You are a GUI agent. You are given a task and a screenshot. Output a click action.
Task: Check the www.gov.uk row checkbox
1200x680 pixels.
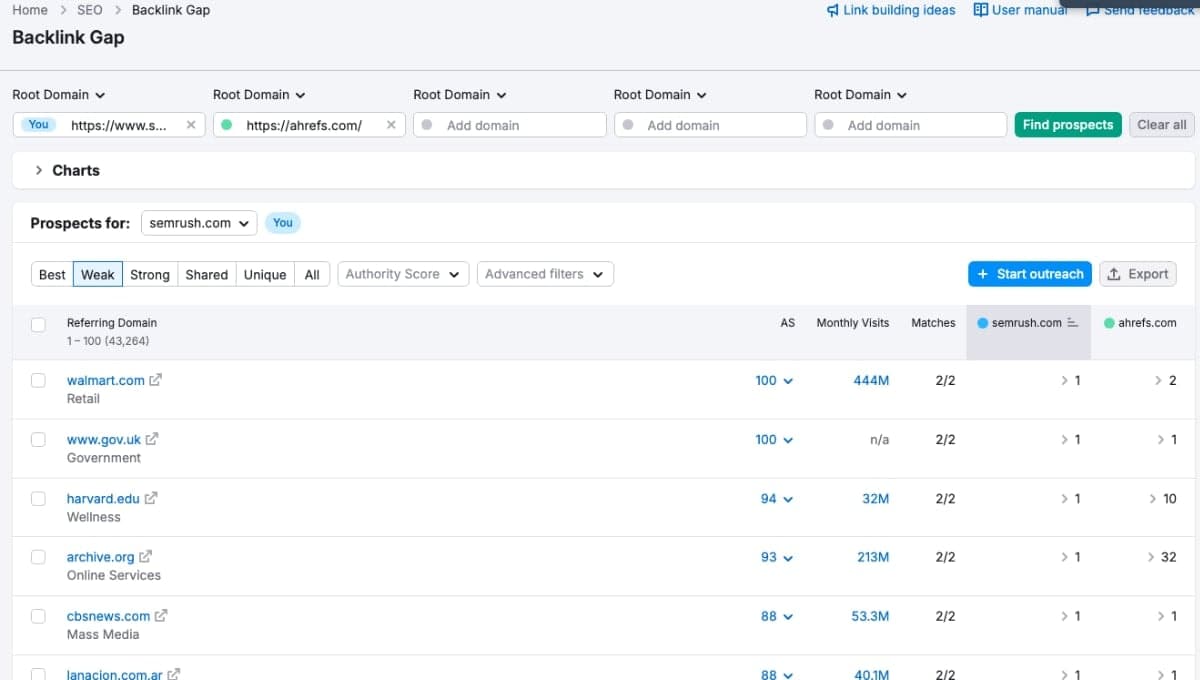coord(38,439)
